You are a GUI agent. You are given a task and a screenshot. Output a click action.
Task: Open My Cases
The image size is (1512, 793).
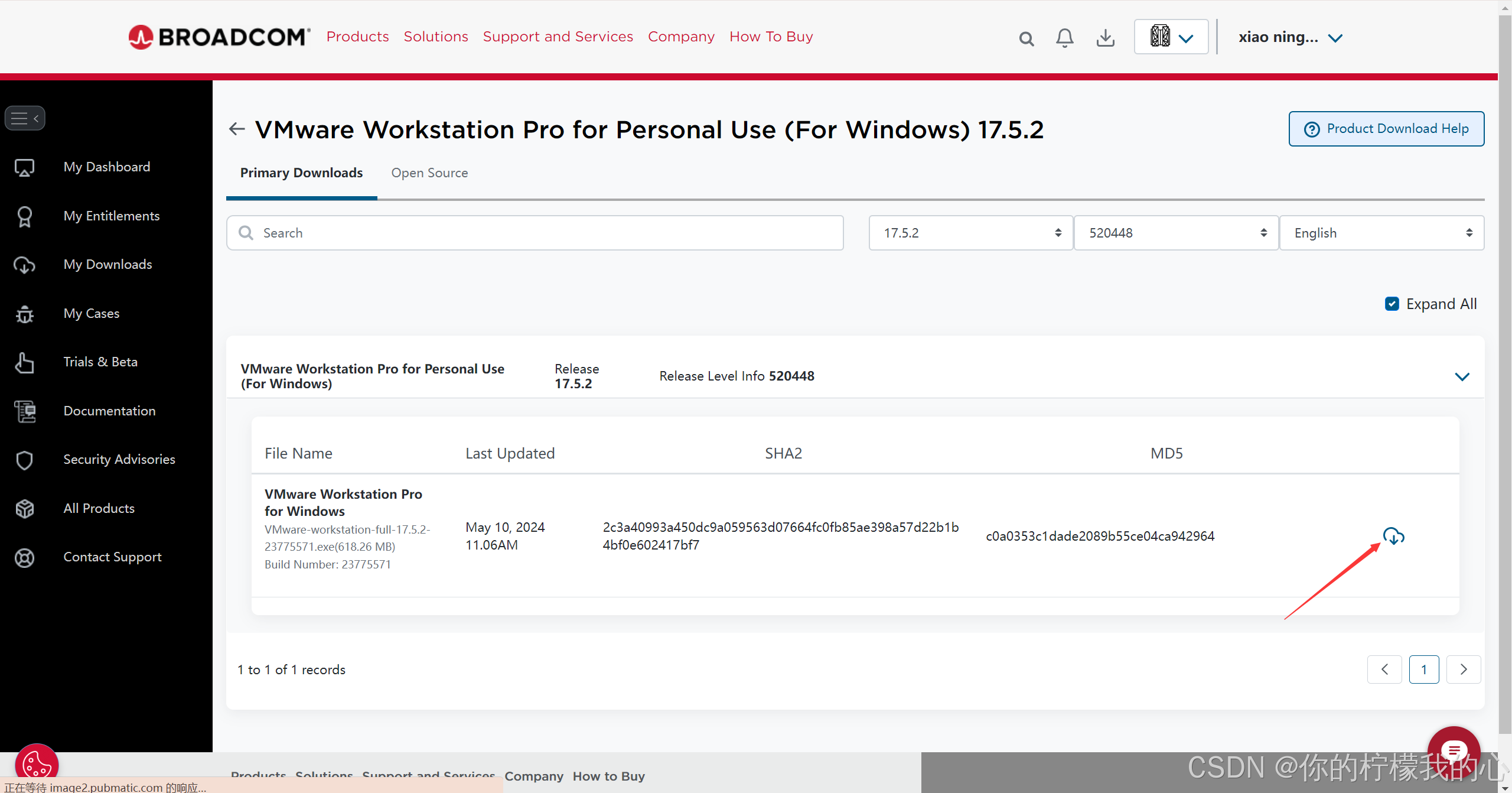point(92,314)
